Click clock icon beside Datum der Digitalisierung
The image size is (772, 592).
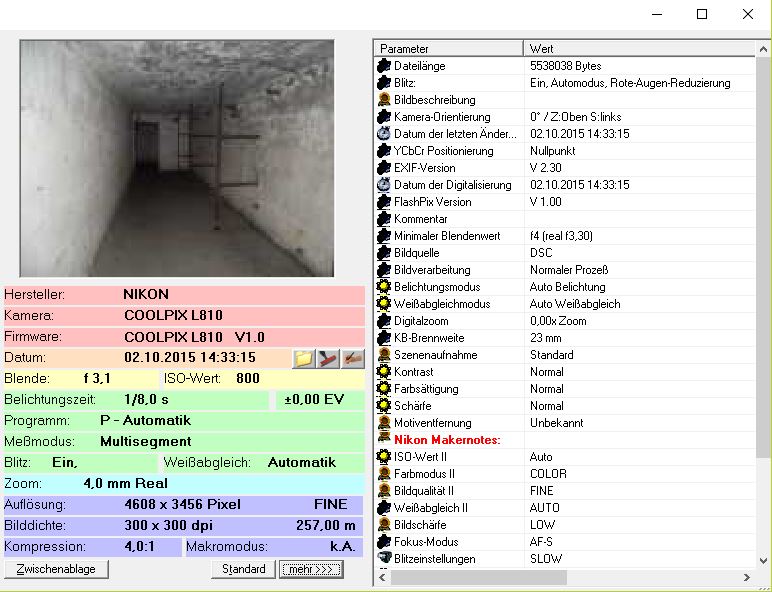[384, 185]
